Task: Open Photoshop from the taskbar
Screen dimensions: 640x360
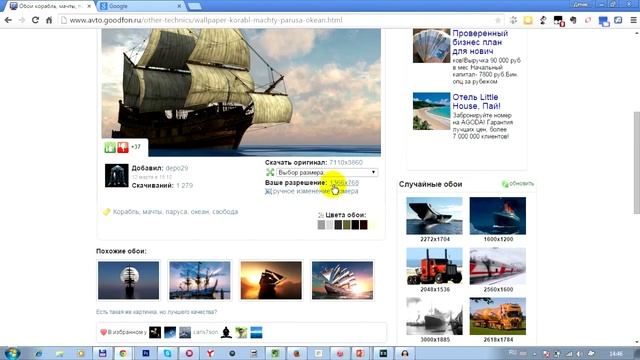Action: (x=146, y=353)
